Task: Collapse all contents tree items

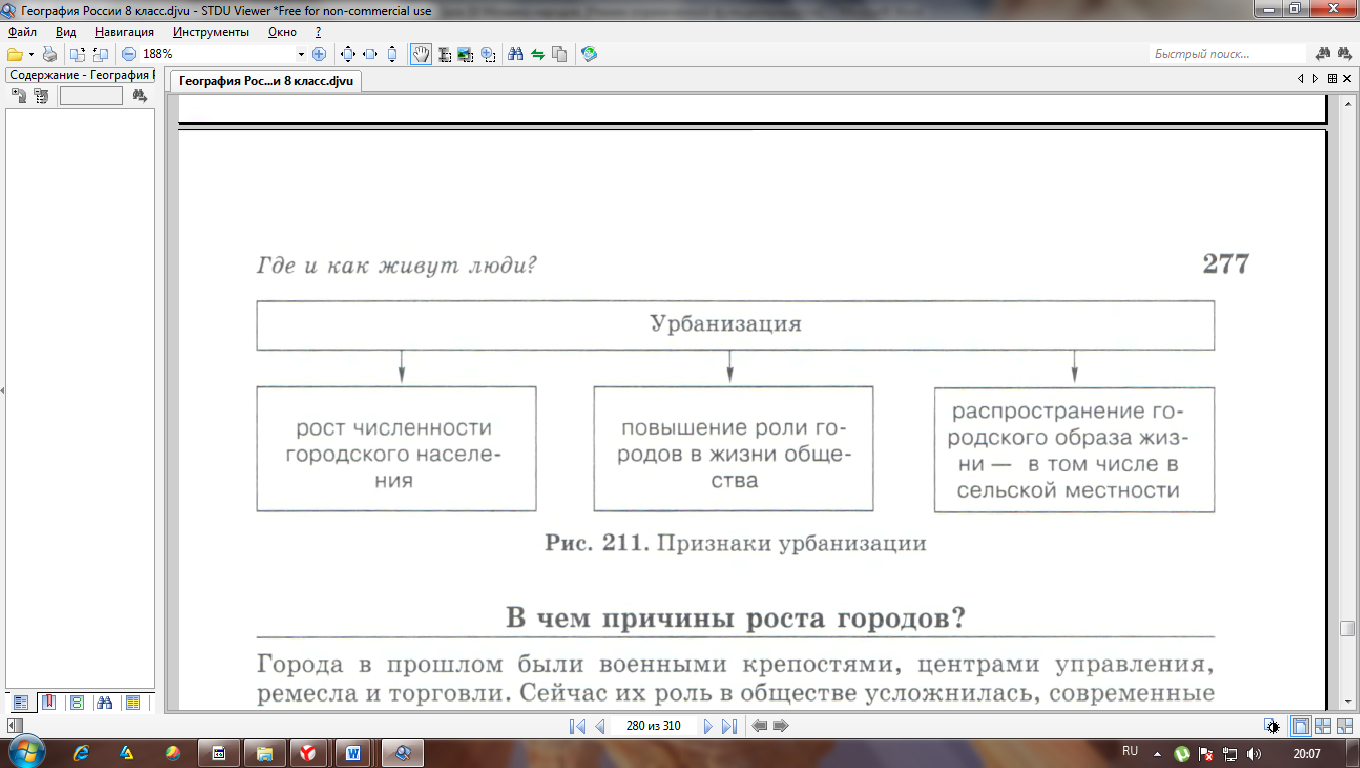Action: pos(40,96)
